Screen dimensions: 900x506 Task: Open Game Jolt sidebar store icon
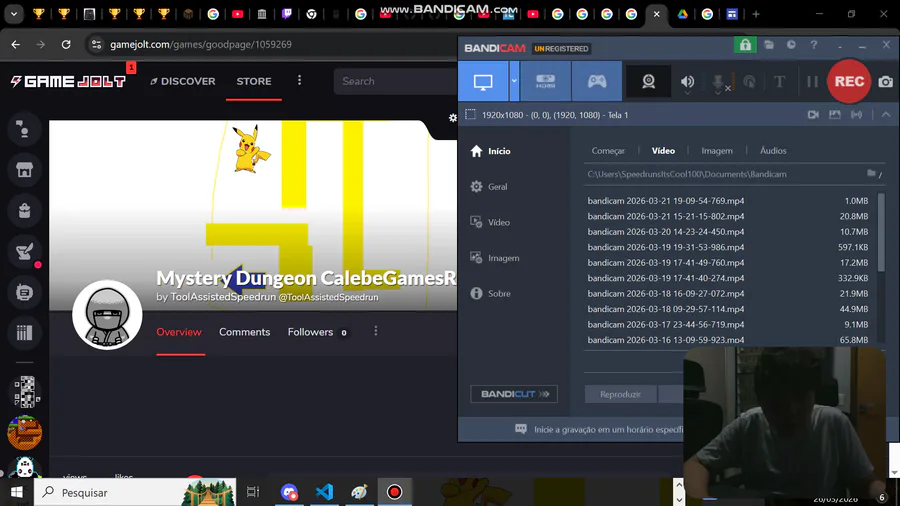coord(24,170)
